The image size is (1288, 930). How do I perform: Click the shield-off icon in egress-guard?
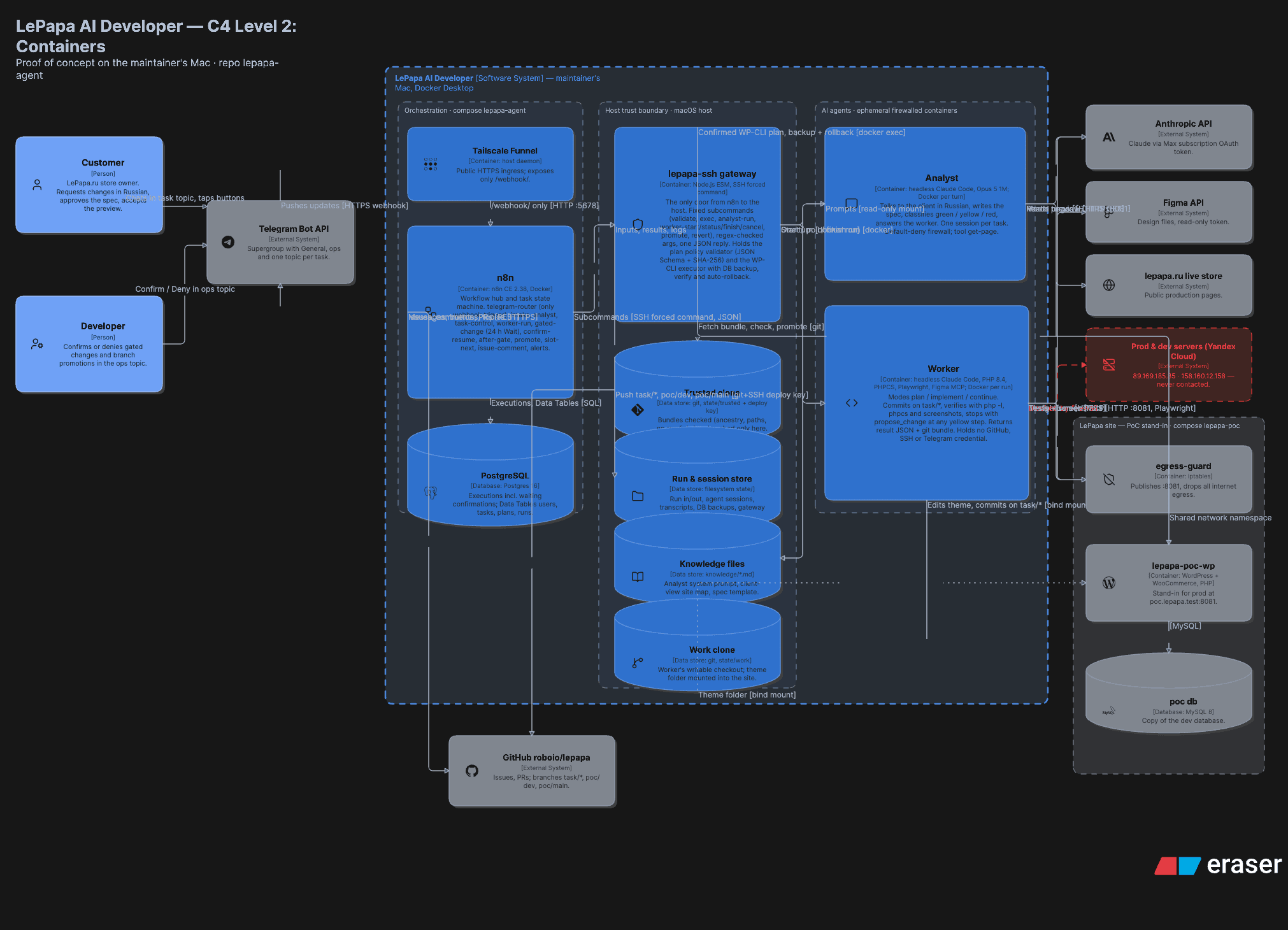pos(1109,479)
